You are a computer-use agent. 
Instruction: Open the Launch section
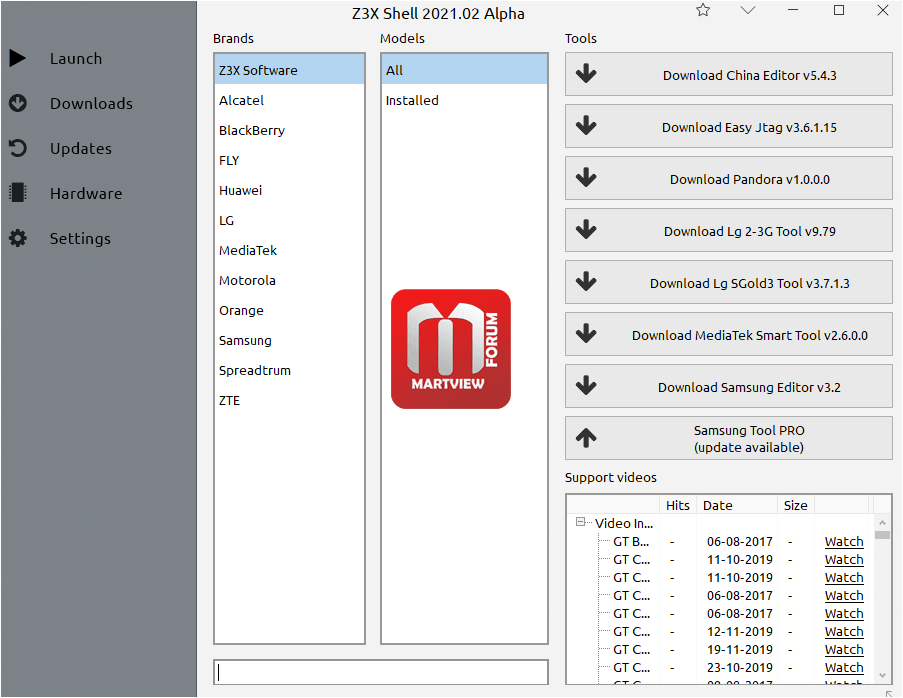[x=76, y=58]
